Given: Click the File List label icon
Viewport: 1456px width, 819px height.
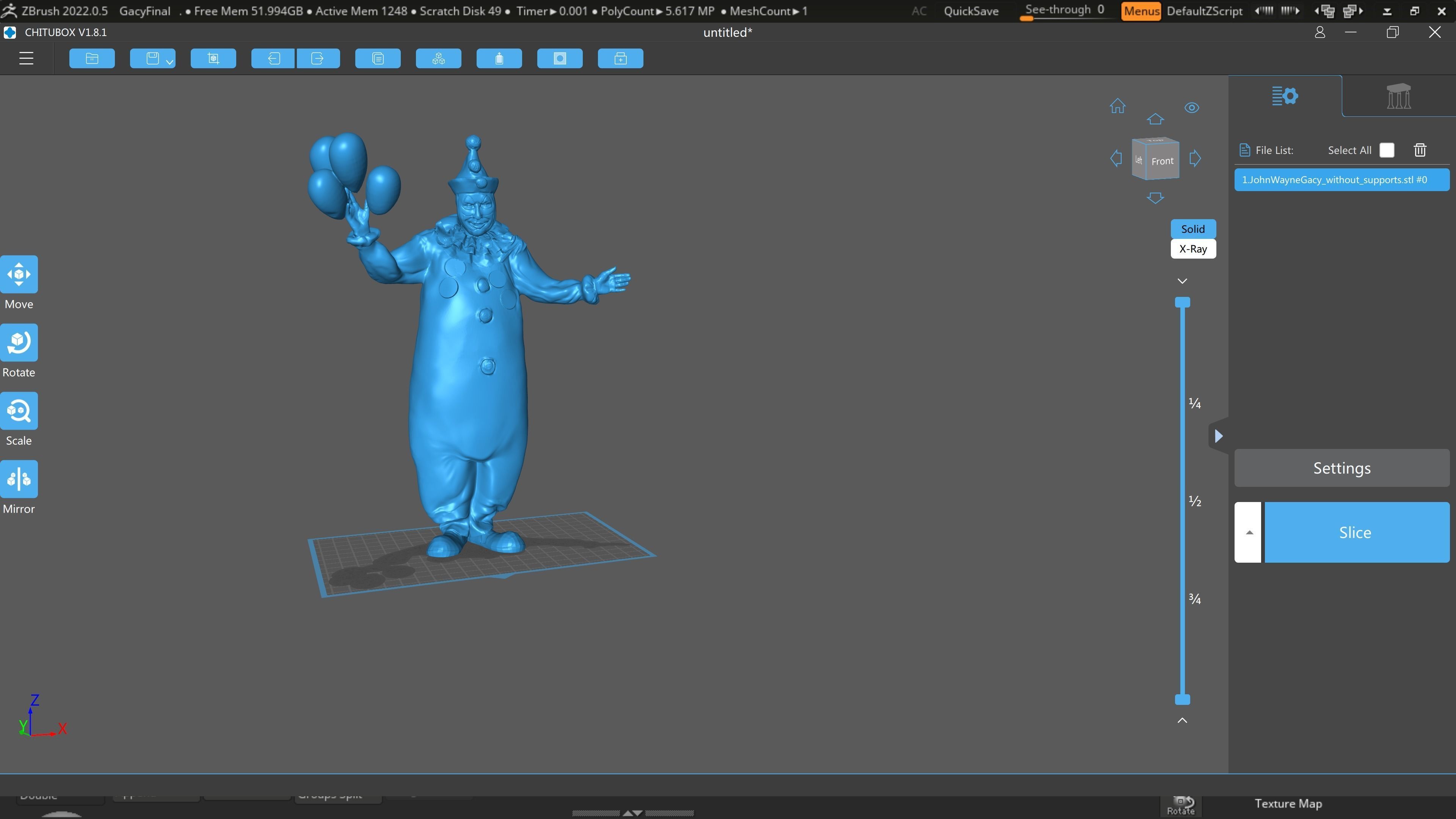Looking at the screenshot, I should point(1244,150).
